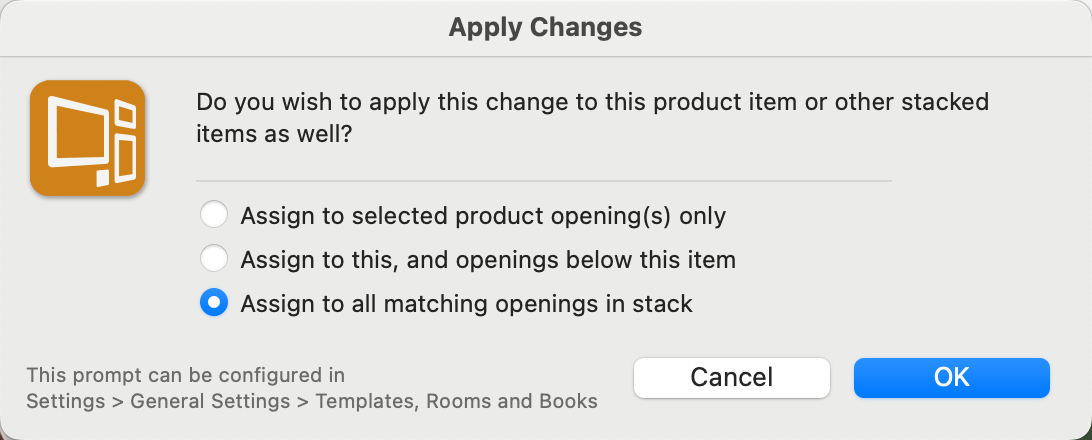Click 'Templates, Rooms and Books' in the footer

456,402
